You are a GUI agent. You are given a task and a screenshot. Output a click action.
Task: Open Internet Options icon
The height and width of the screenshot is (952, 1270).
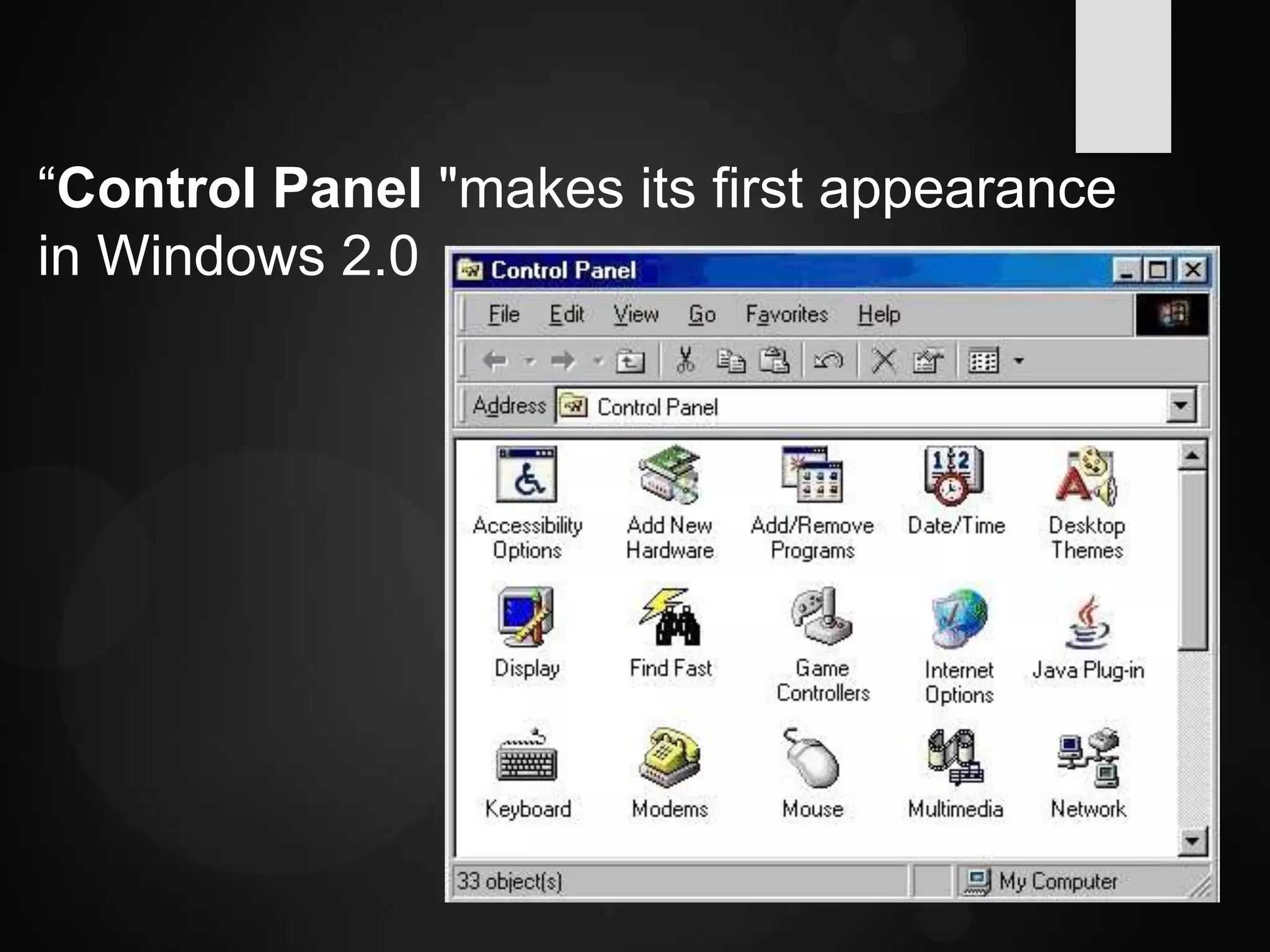959,619
